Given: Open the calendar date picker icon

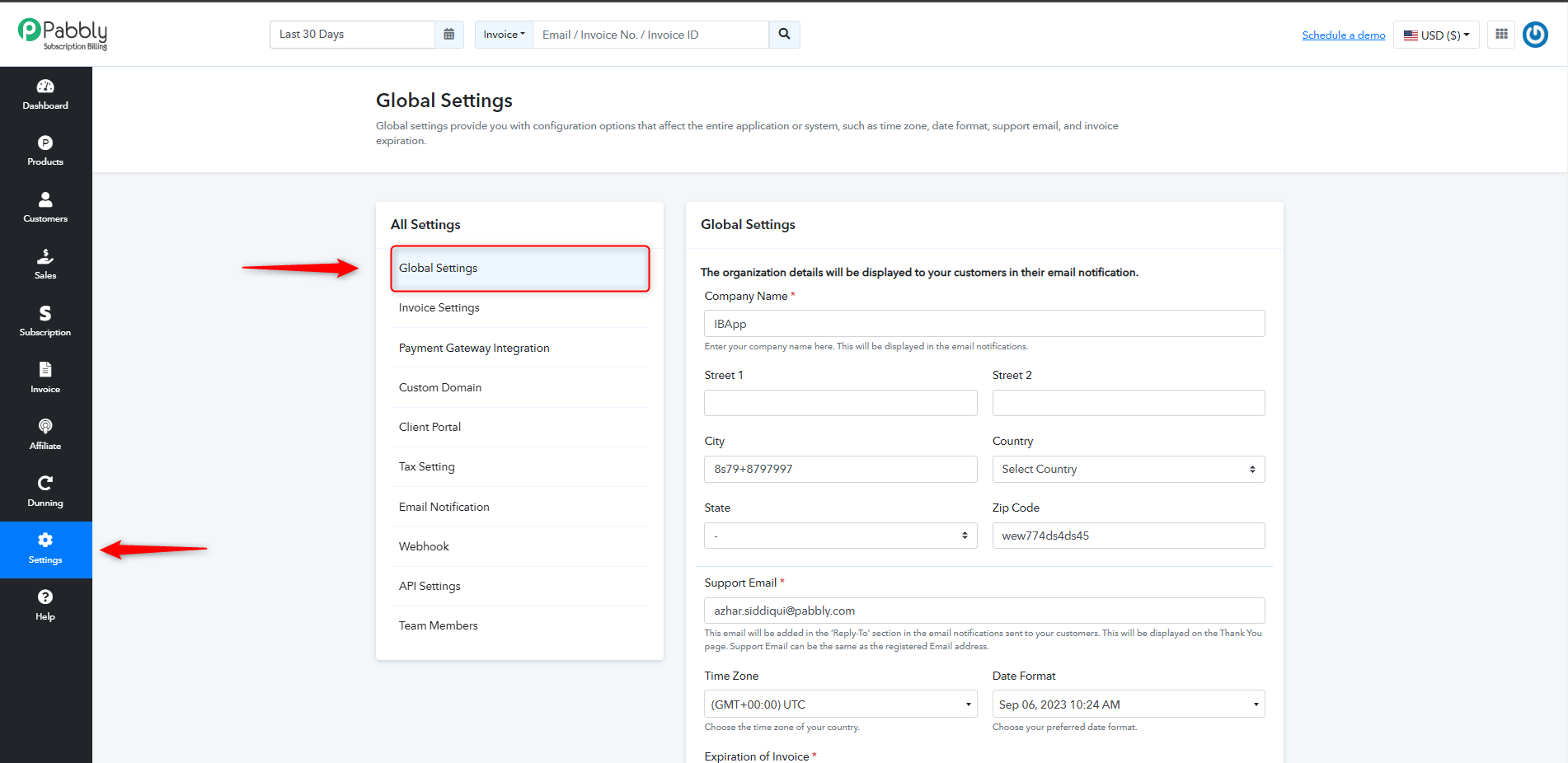Looking at the screenshot, I should click(449, 35).
